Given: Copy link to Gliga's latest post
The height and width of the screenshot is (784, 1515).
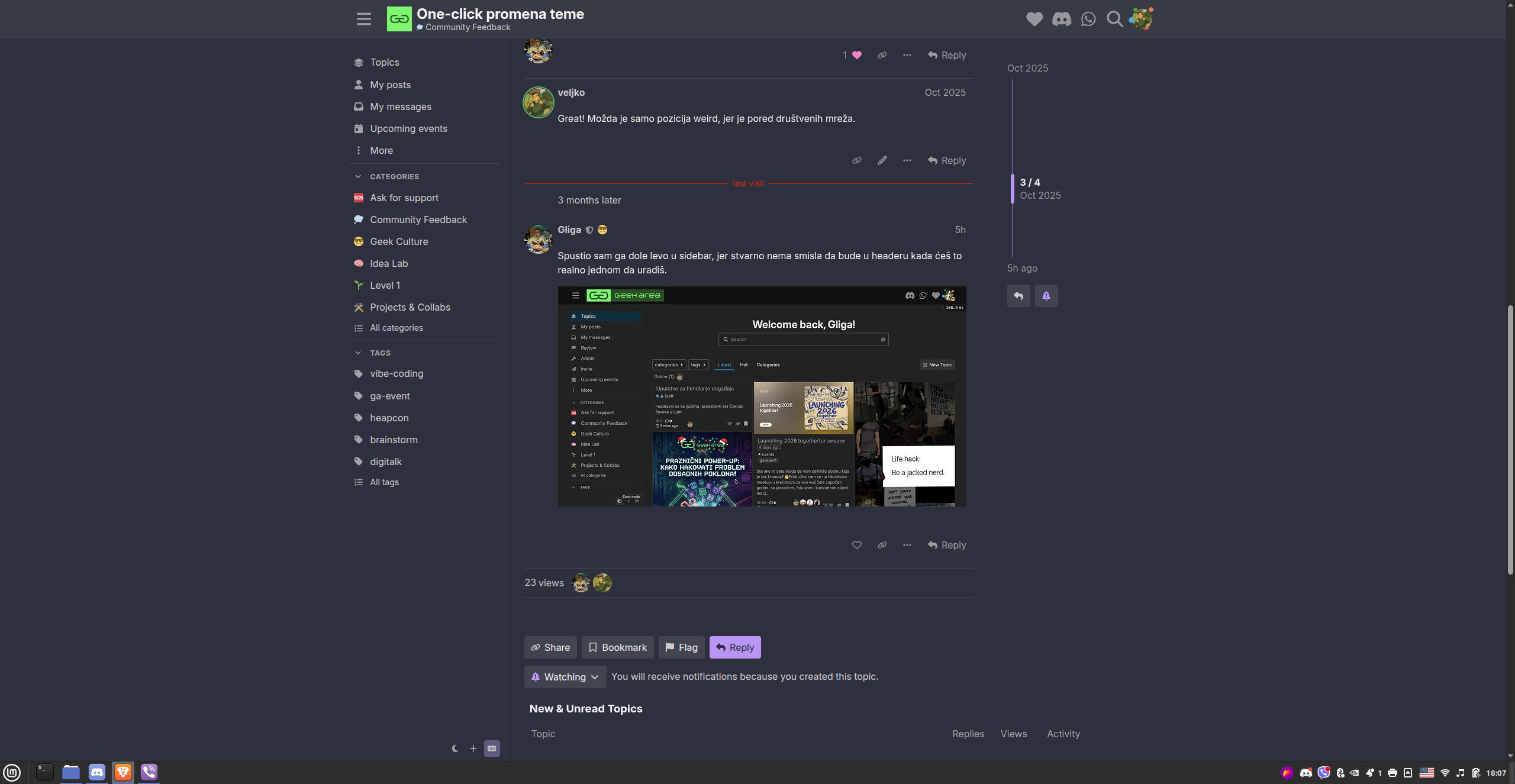Looking at the screenshot, I should click(x=882, y=545).
